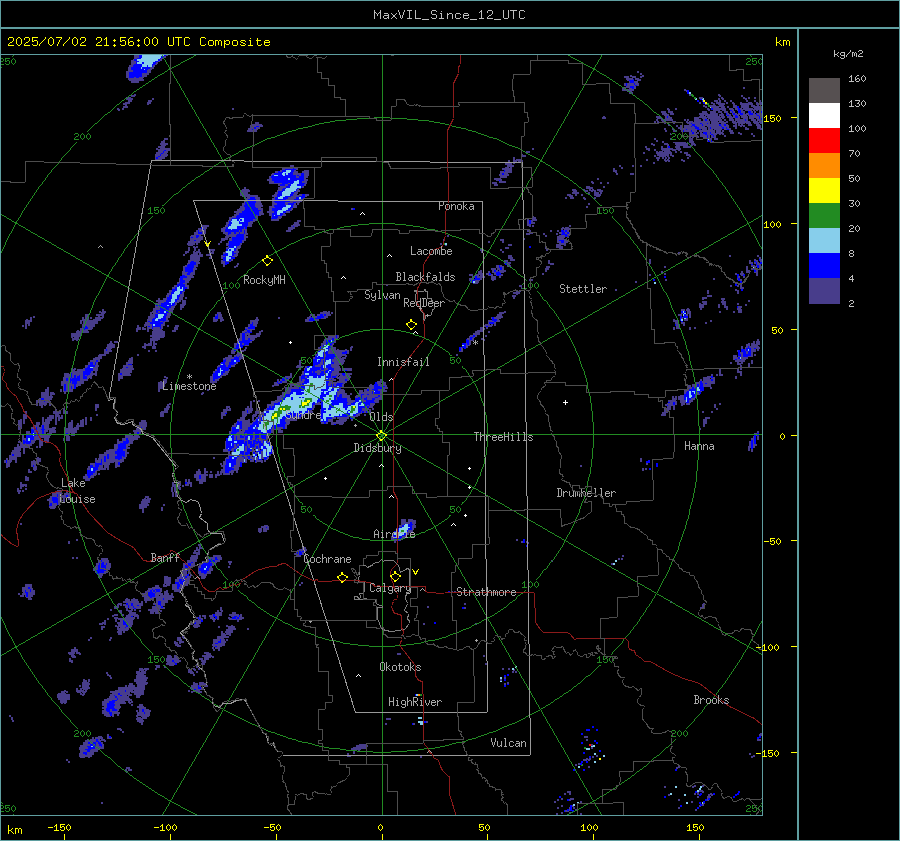Click the 70 value in the legend
Viewport: 900px width, 841px height.
pyautogui.click(x=854, y=153)
